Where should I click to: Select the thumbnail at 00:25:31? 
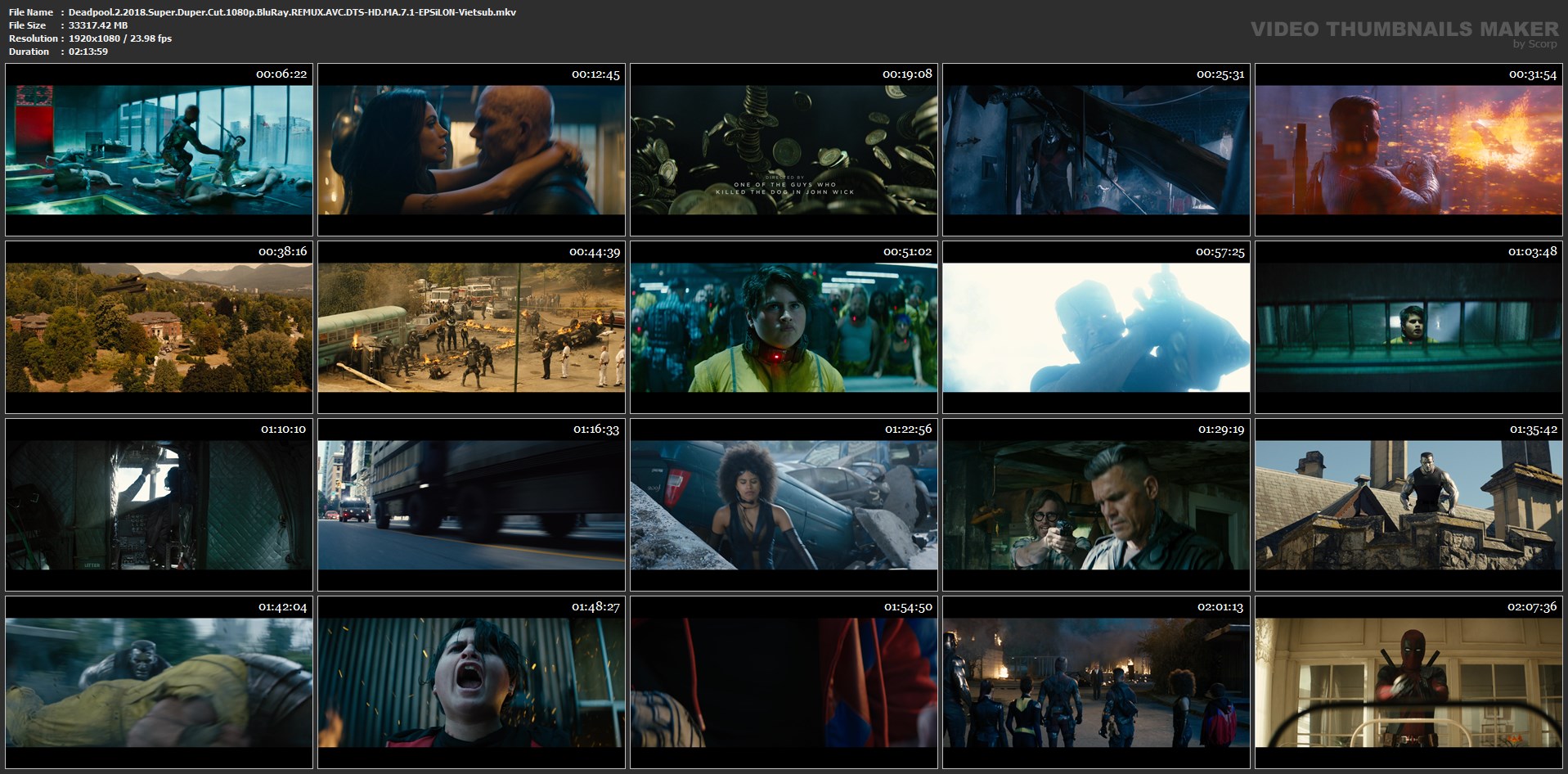[x=1096, y=150]
